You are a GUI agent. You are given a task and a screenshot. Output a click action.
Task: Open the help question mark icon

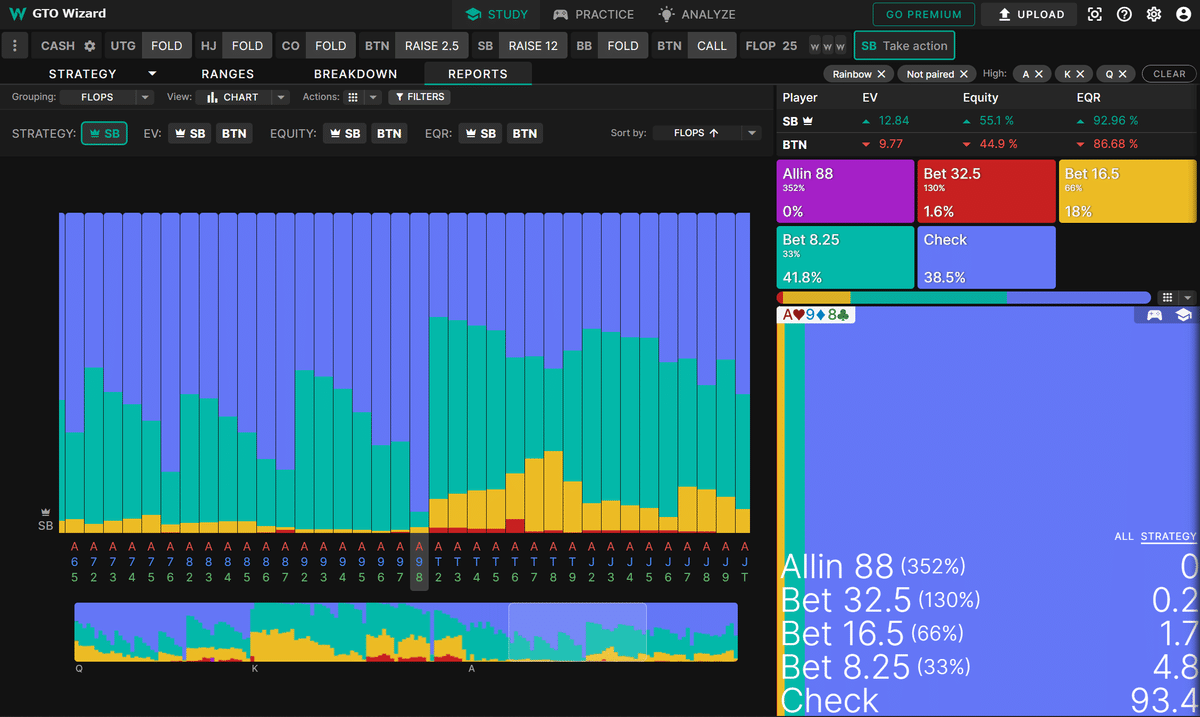click(1124, 14)
